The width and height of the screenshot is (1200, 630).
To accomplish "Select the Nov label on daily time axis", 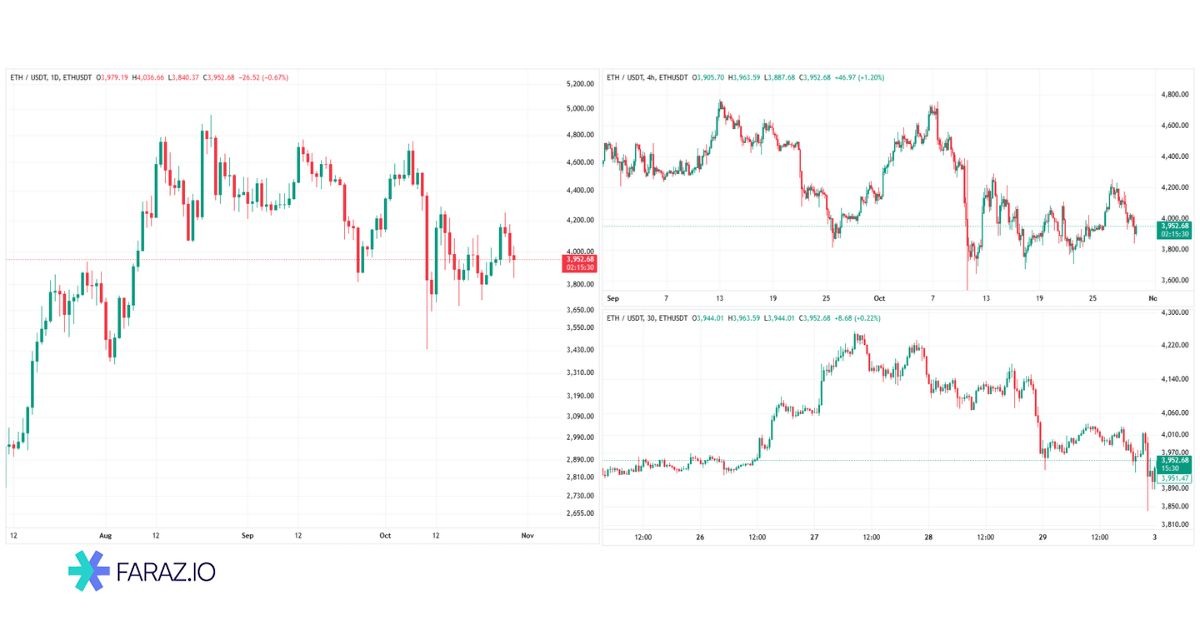I will click(529, 536).
